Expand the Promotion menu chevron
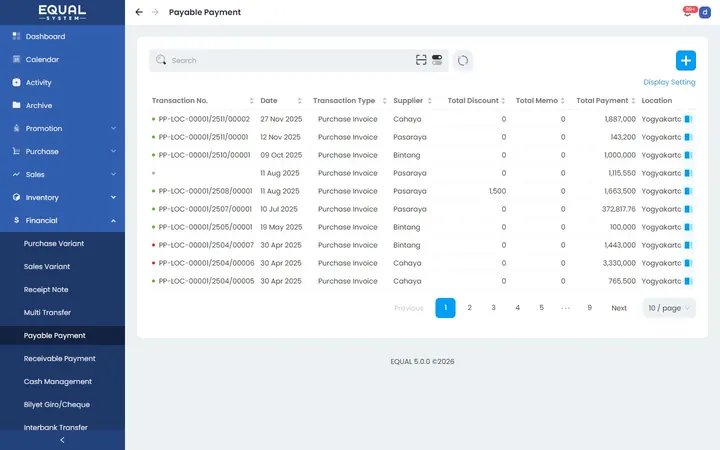720x450 pixels. pyautogui.click(x=113, y=128)
